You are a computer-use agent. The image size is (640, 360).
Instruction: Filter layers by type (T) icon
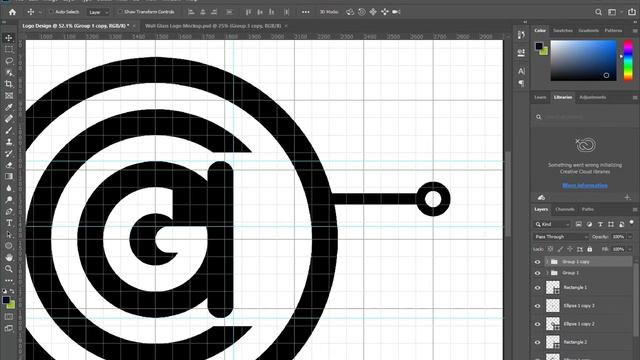[600, 224]
